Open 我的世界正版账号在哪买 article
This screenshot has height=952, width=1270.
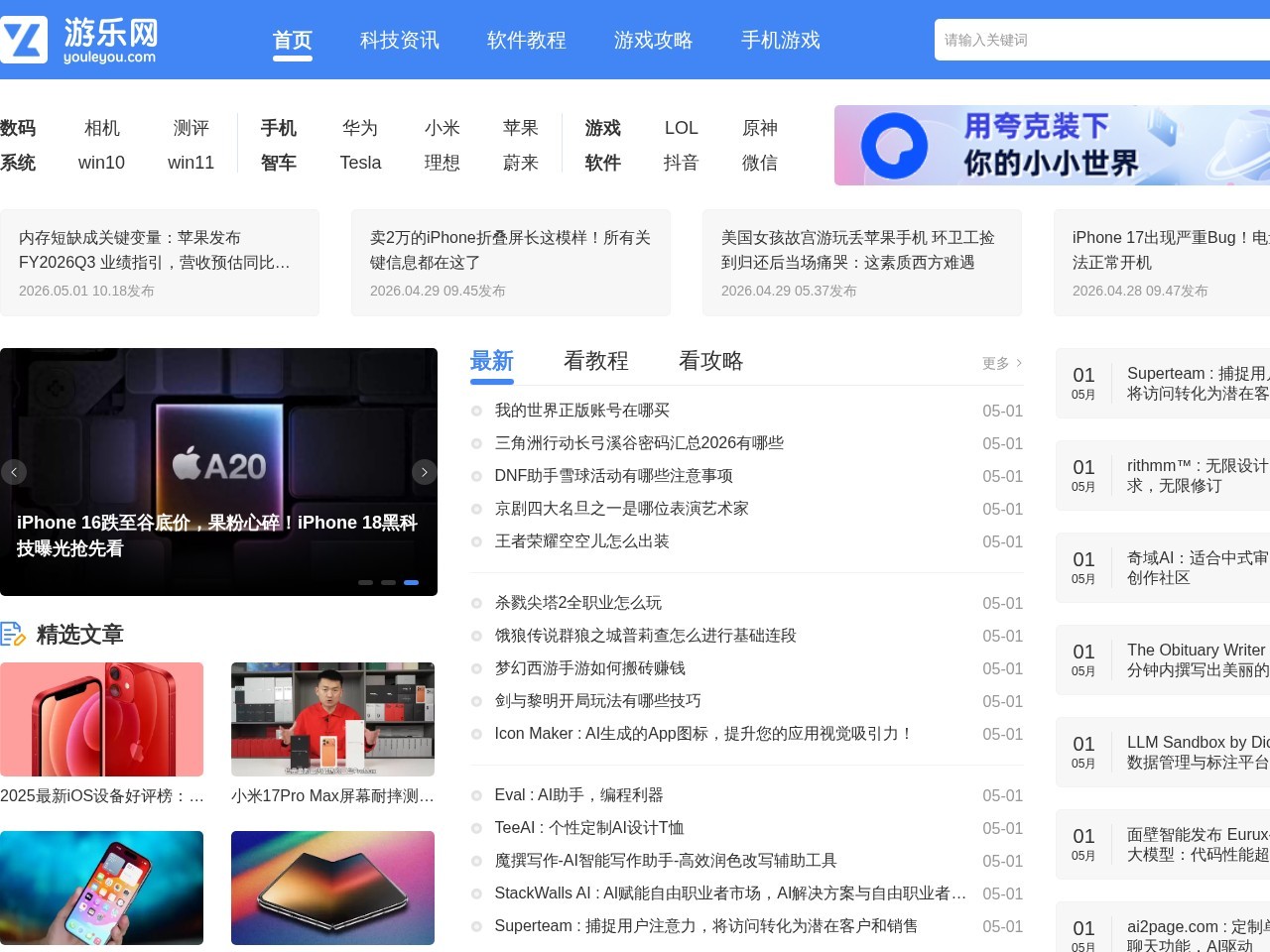tap(582, 411)
